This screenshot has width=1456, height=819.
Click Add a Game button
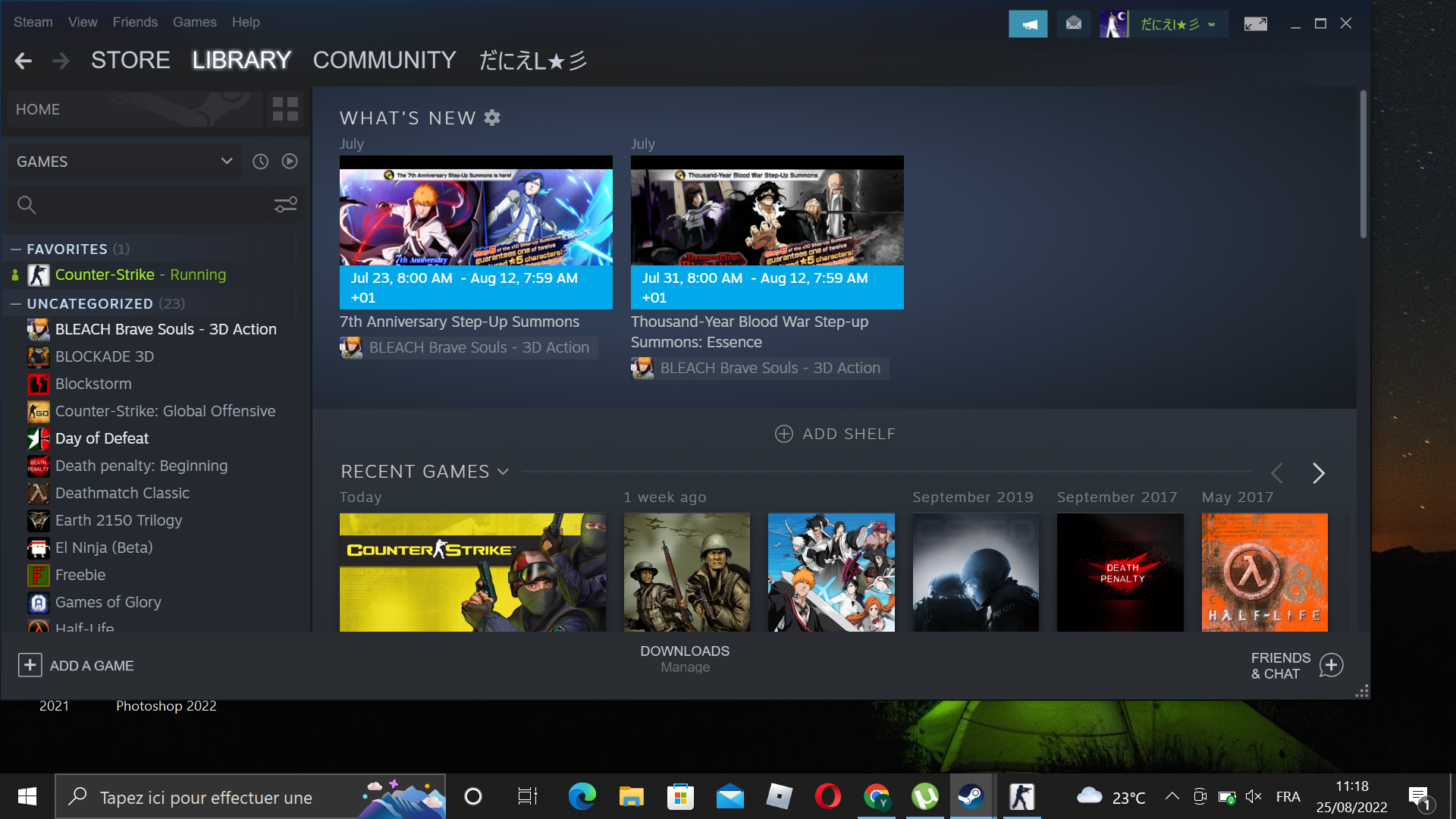76,665
